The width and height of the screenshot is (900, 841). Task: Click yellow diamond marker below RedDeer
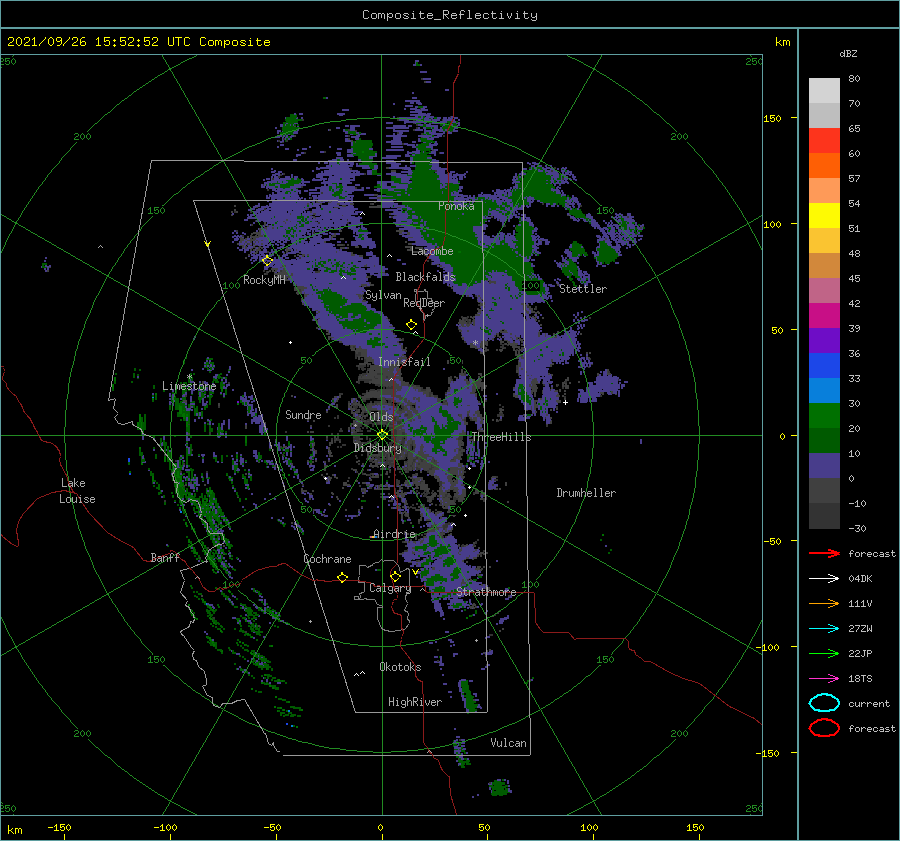[x=412, y=325]
